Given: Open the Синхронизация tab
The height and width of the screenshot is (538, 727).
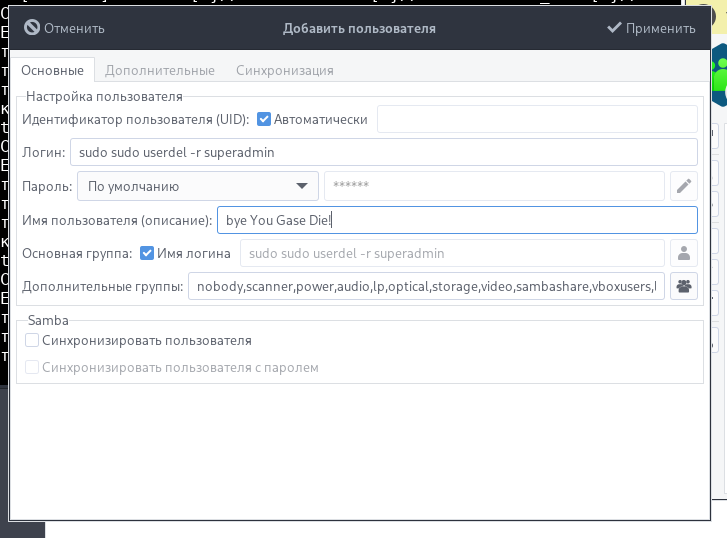Looking at the screenshot, I should click(285, 71).
